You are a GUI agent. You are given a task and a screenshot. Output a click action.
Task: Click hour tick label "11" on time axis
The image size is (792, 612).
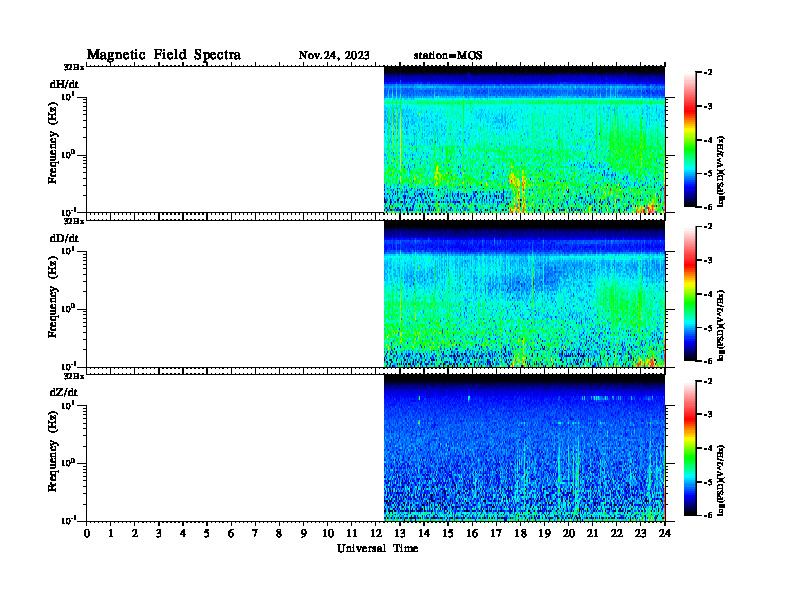[352, 534]
